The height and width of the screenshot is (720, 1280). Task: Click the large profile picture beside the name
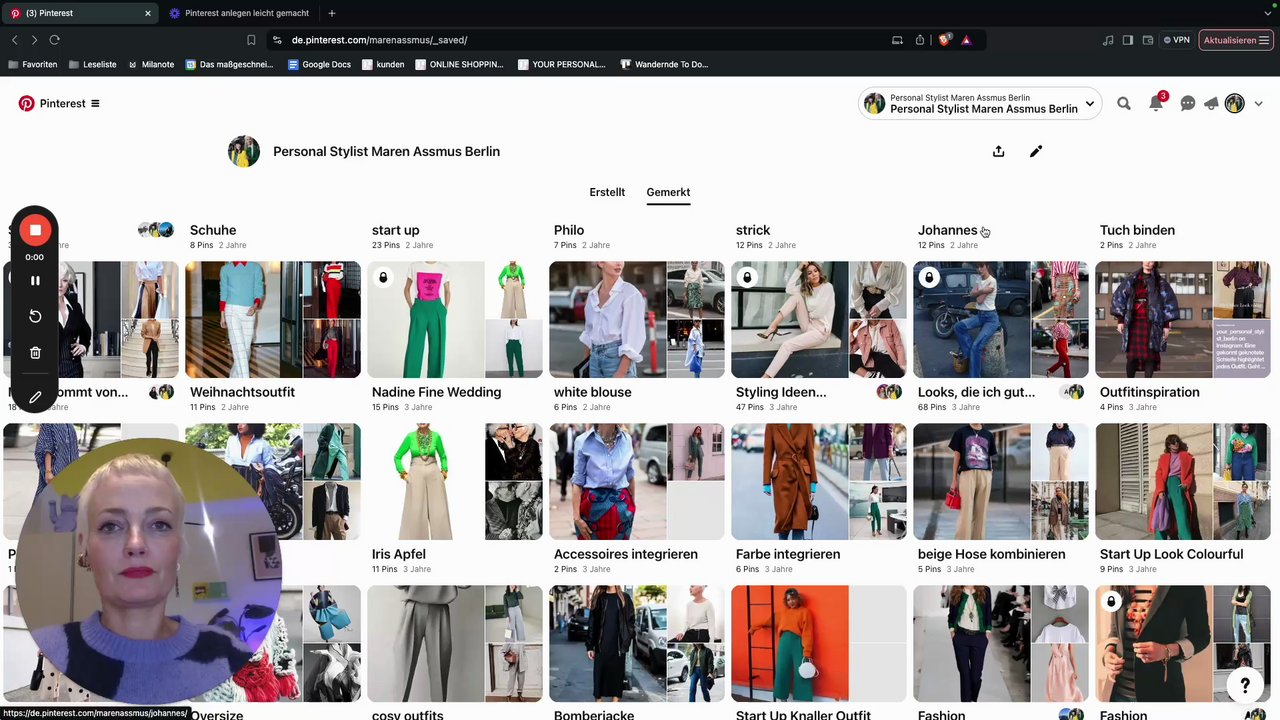pos(244,151)
